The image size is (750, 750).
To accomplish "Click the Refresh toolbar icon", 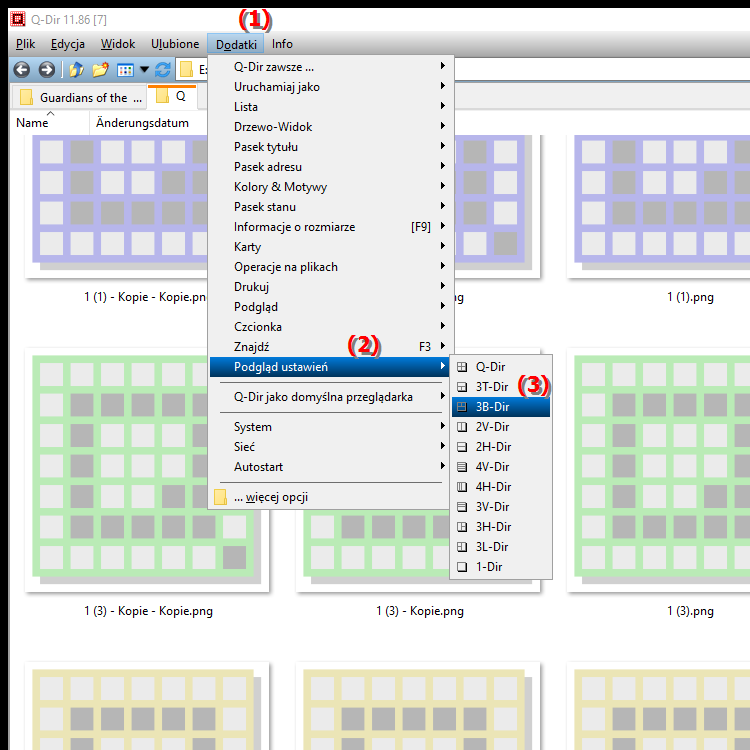I will 163,70.
